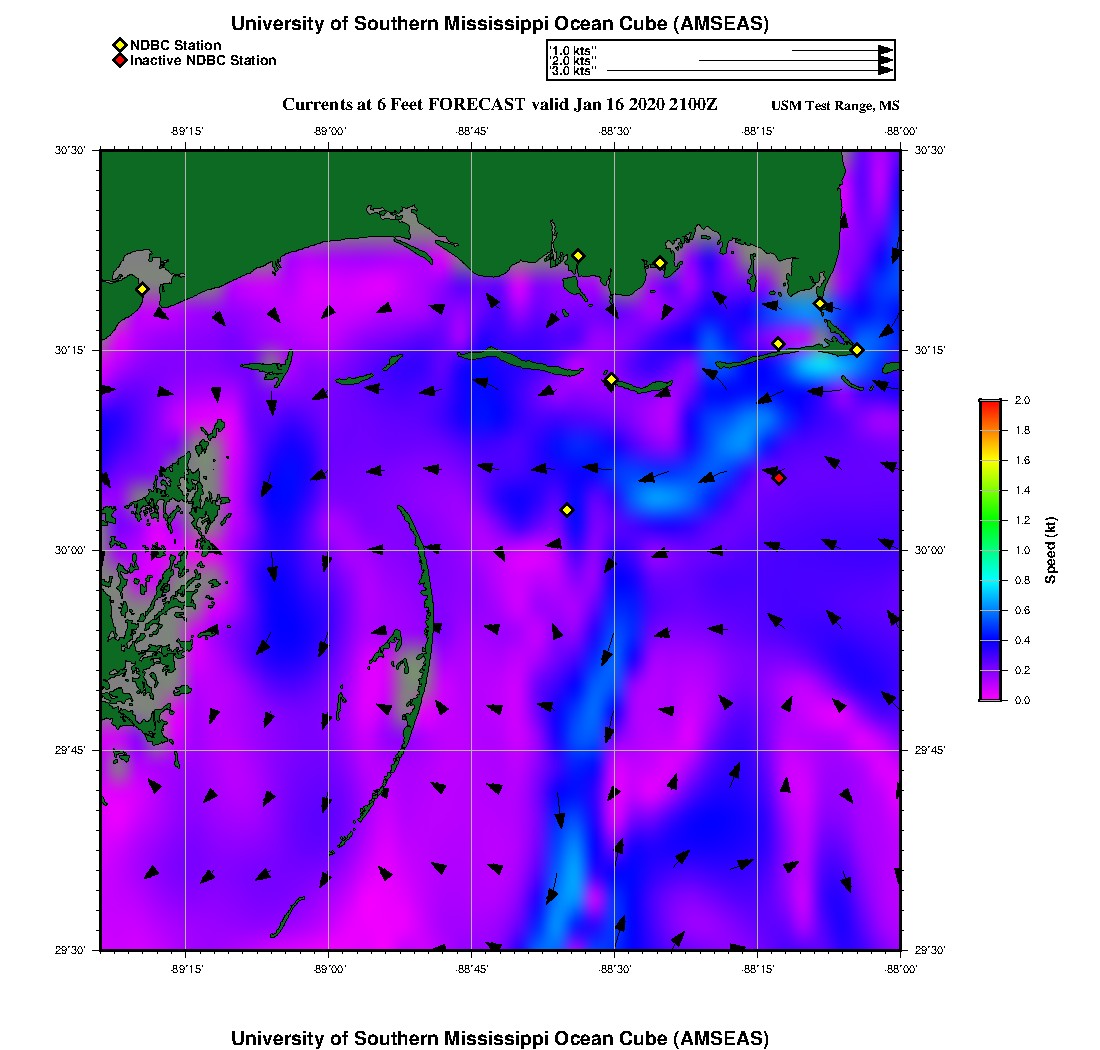Click the -89°00' longitude label on top axis
1100x1050 pixels.
point(329,131)
